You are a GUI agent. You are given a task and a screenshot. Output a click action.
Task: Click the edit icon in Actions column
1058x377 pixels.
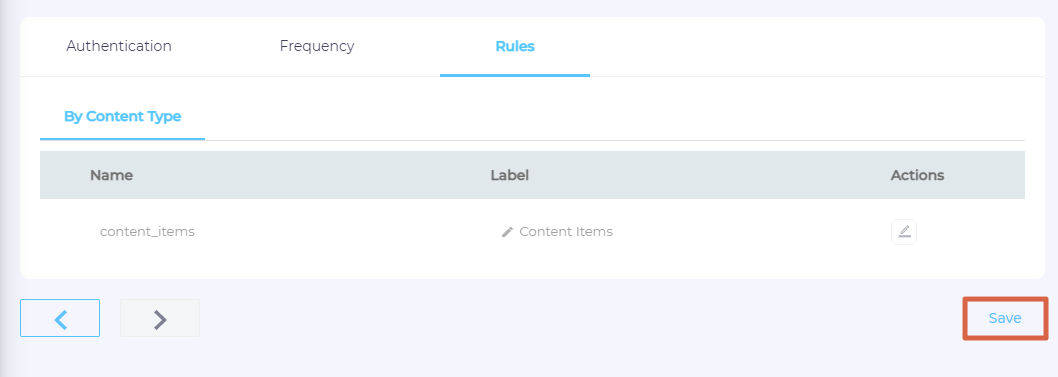tap(903, 232)
